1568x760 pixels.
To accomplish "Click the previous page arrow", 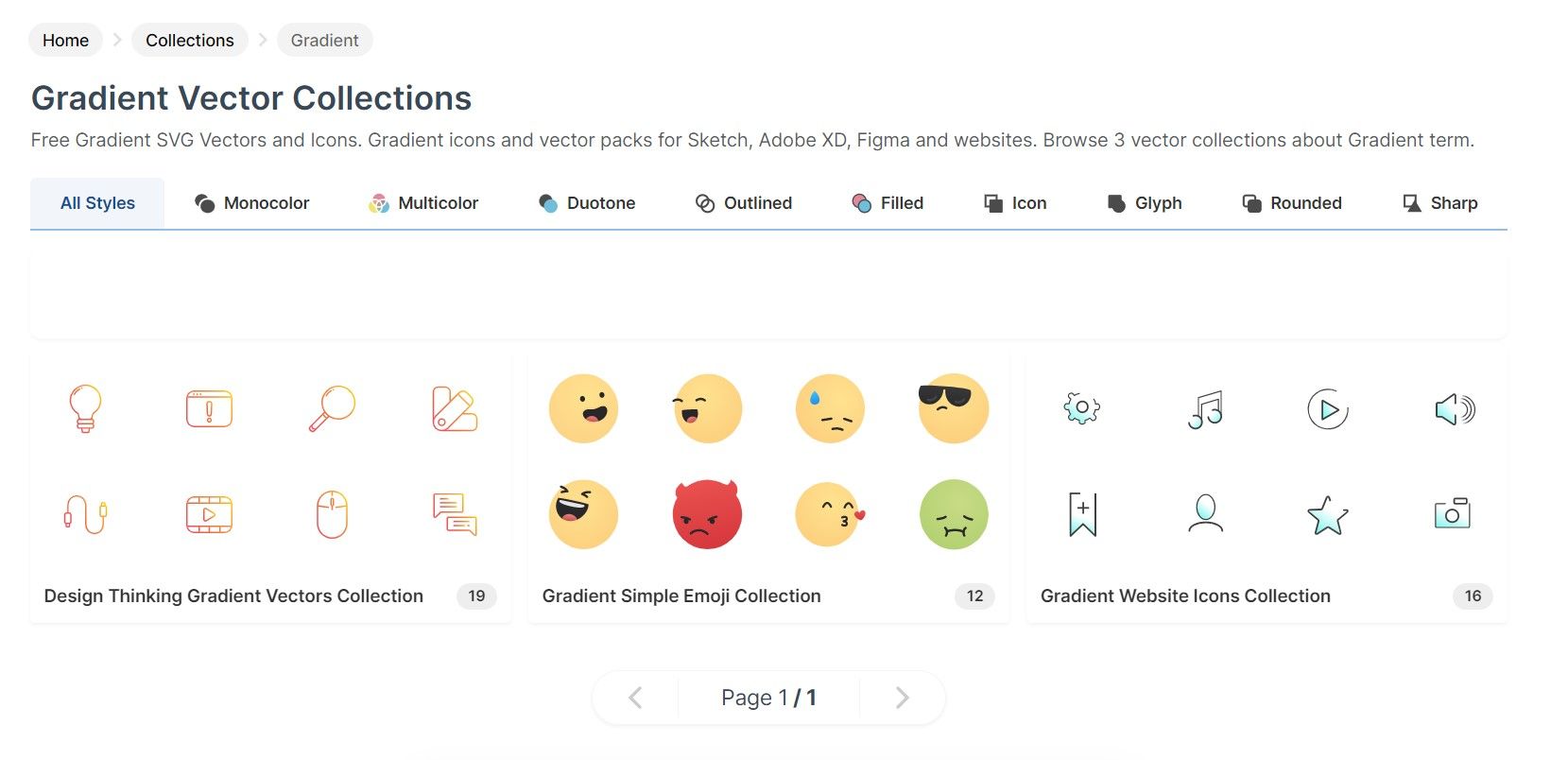I will (x=634, y=697).
